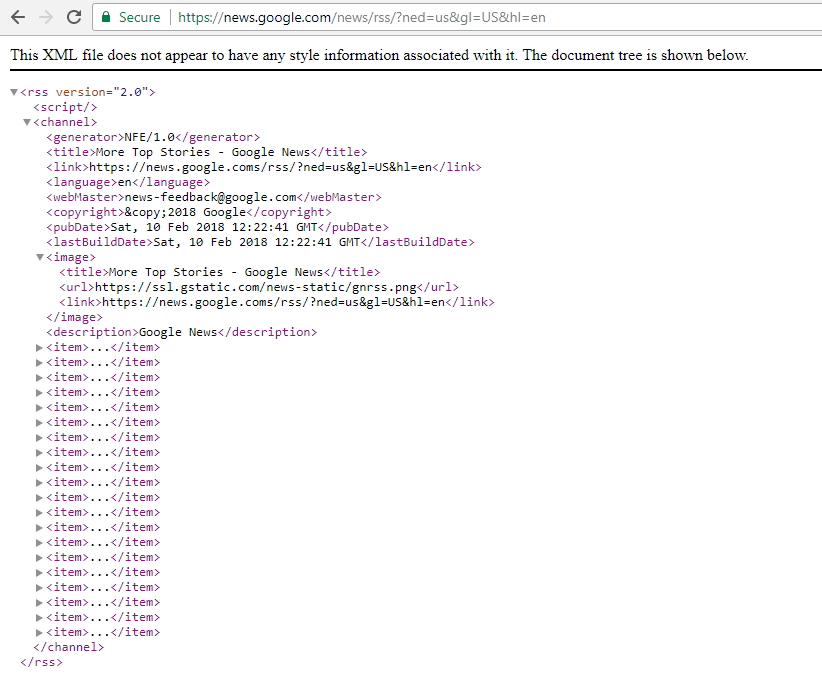The image size is (822, 685).
Task: Focus the news.google.com URL field
Action: point(362,17)
